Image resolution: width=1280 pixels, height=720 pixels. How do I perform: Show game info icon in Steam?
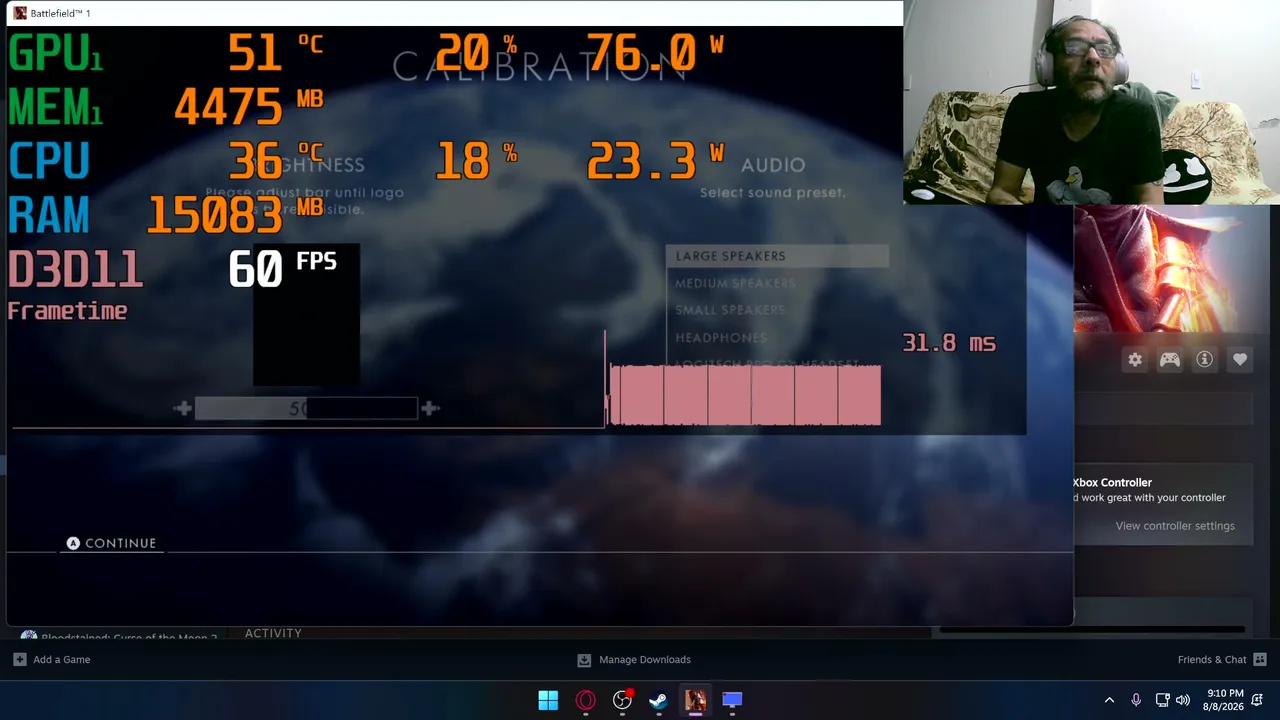tap(1205, 360)
